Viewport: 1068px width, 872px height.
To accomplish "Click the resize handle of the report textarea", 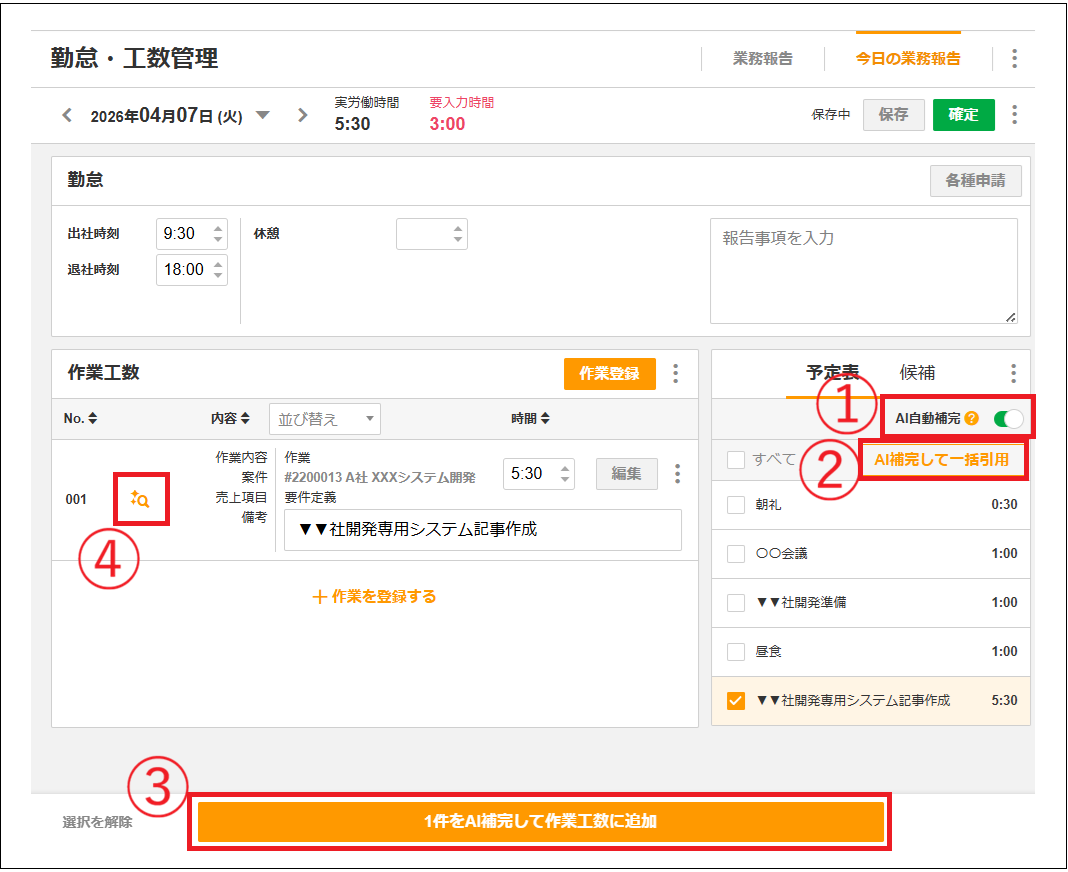I will click(1011, 317).
